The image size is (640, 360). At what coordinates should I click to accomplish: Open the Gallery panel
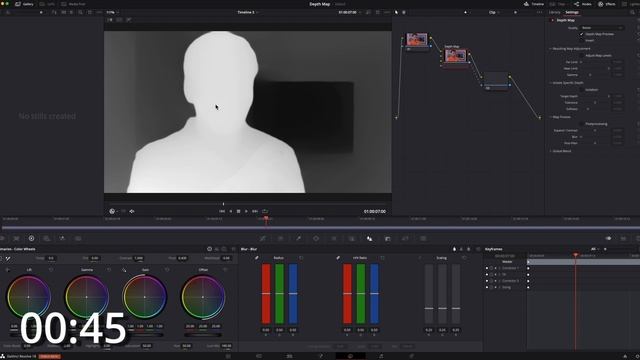(x=24, y=4)
